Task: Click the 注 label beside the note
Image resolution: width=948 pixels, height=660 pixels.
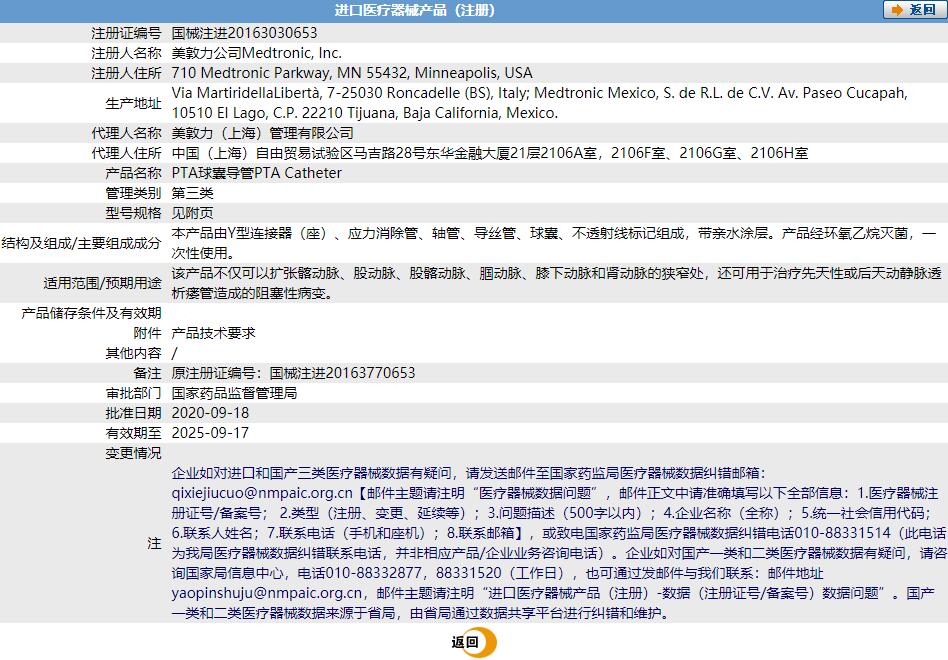Action: pos(155,543)
